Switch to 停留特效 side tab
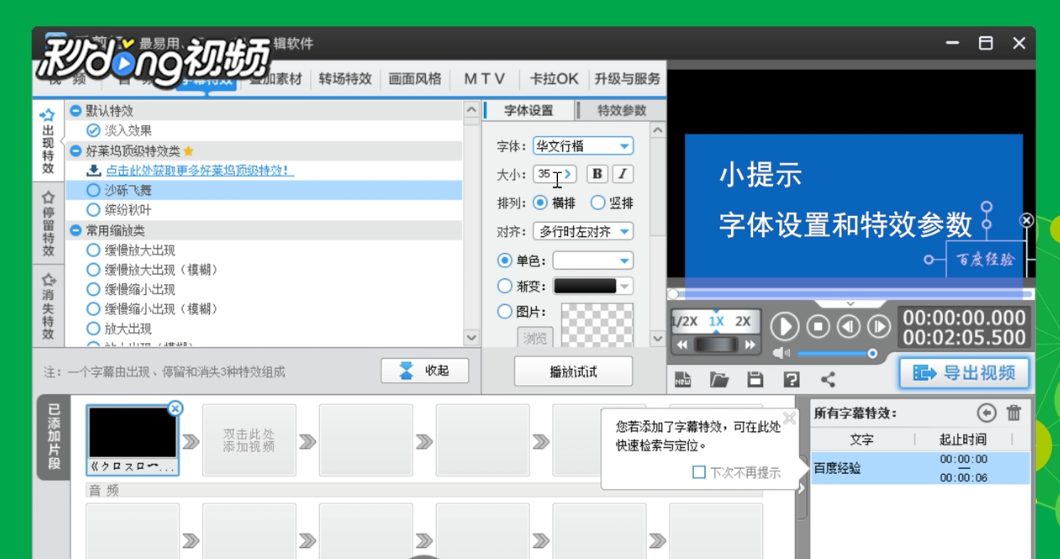This screenshot has width=1060, height=559. click(48, 223)
